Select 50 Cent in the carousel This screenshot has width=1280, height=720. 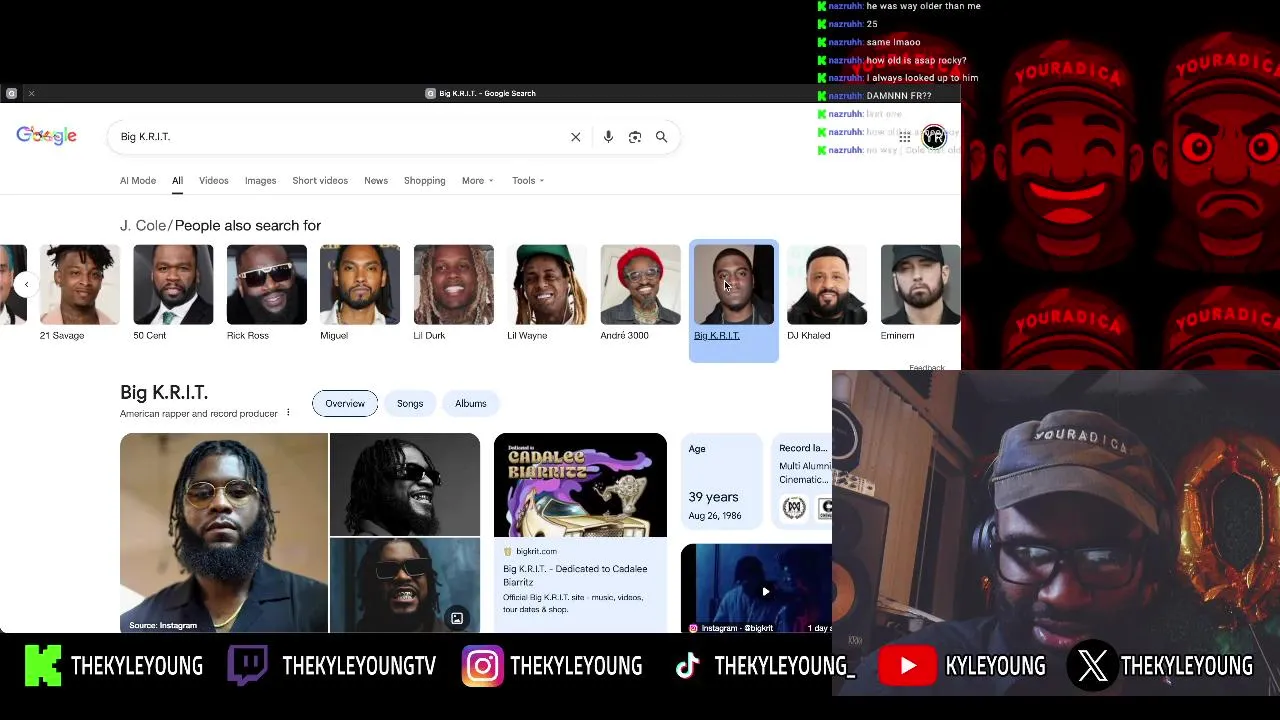(x=173, y=293)
